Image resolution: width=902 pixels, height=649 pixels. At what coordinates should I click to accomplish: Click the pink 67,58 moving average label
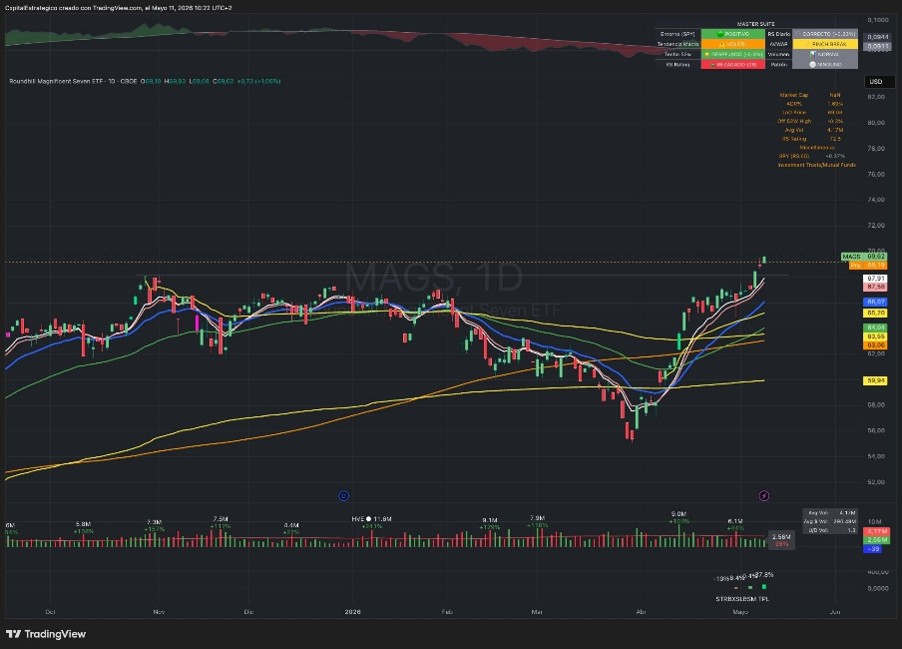click(x=876, y=287)
